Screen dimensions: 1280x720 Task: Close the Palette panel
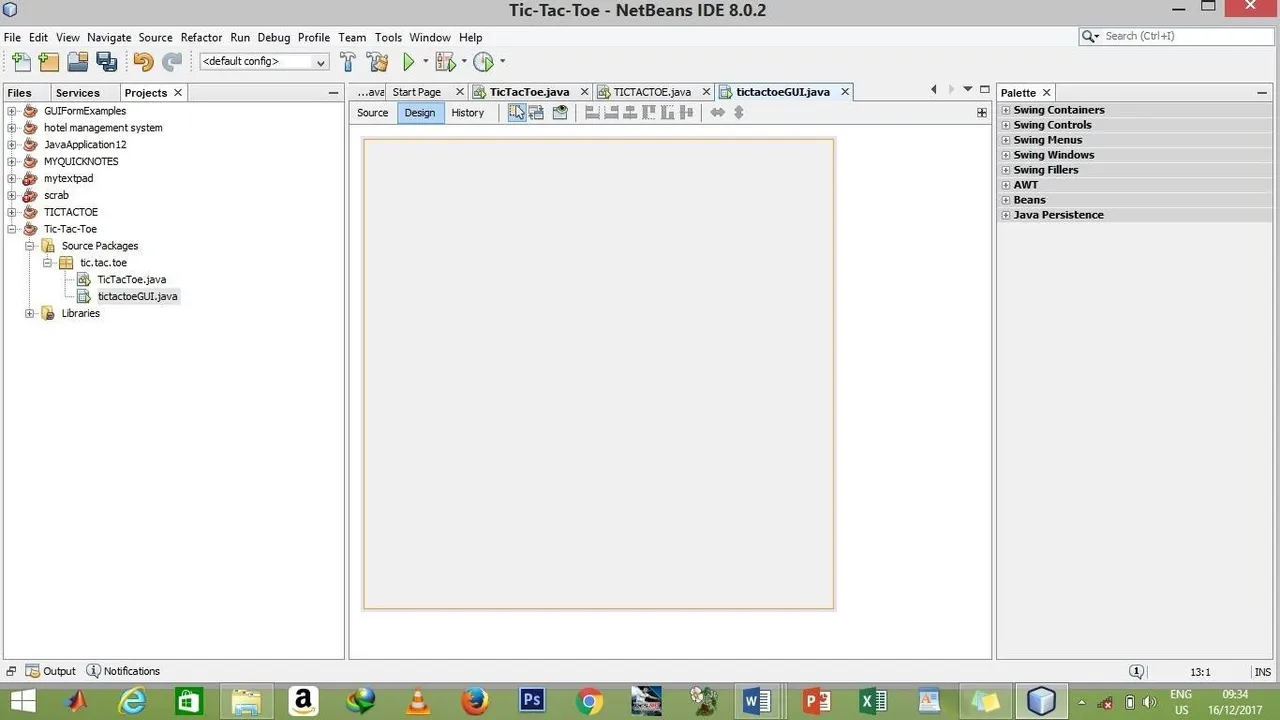pos(1046,93)
